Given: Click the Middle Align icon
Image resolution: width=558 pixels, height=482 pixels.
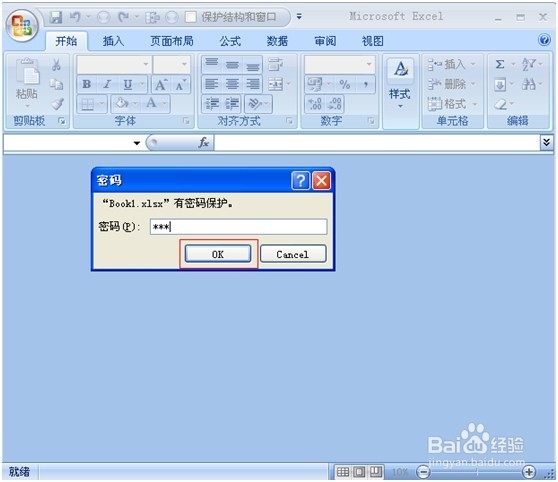Looking at the screenshot, I should [232, 64].
